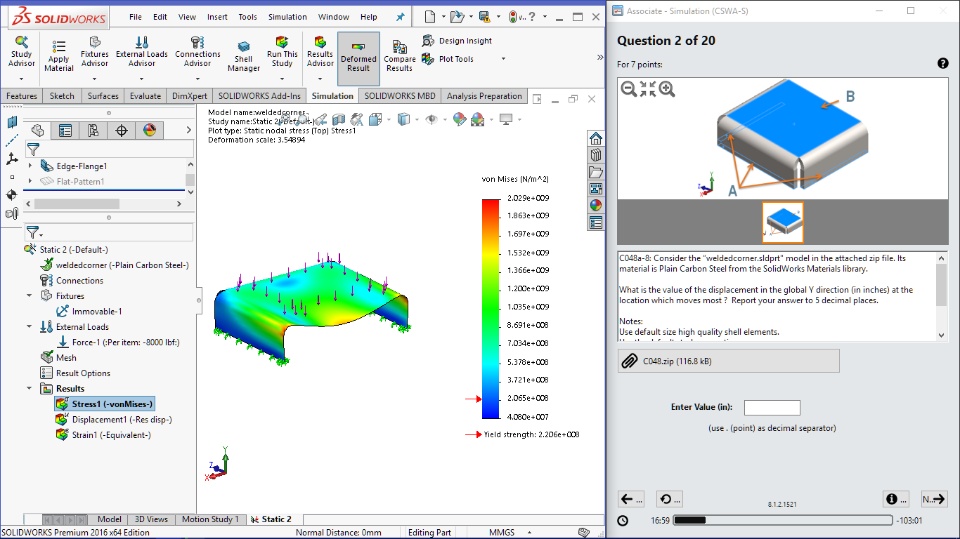Expand the Edge-Flange1 feature
This screenshot has width=960, height=539.
click(30, 166)
